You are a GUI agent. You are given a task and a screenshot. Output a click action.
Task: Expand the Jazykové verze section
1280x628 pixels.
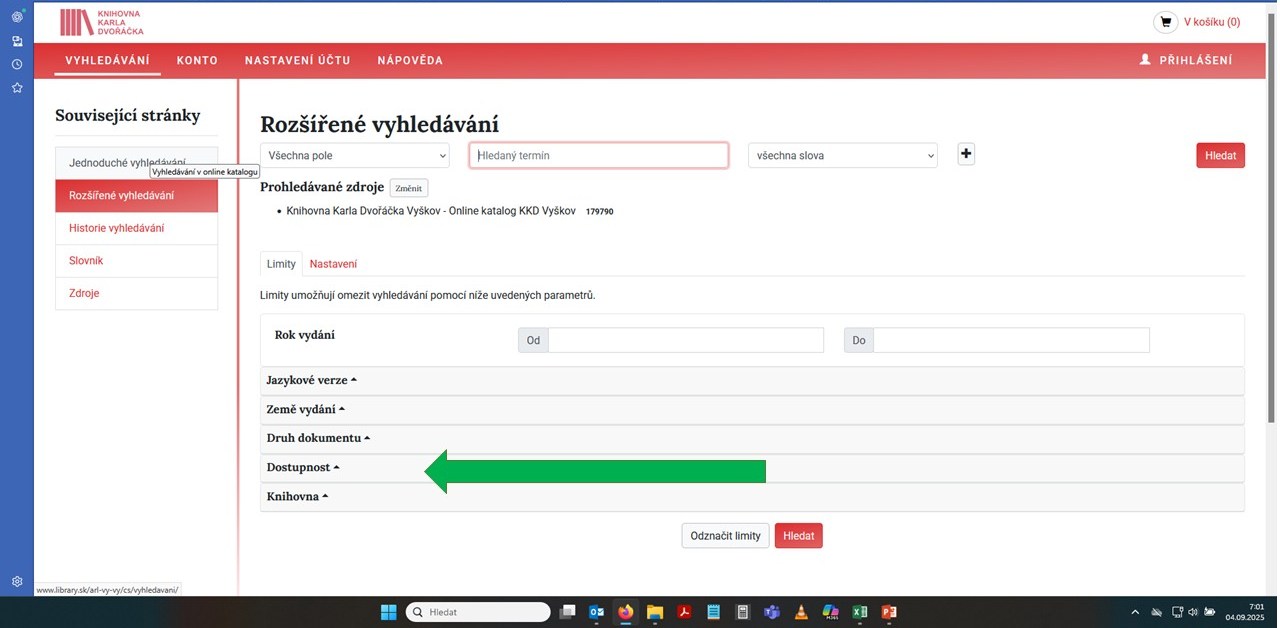[x=311, y=380]
